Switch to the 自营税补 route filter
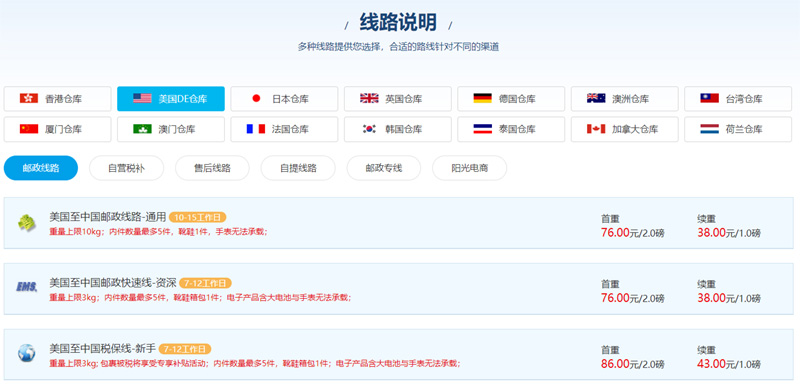This screenshot has height=392, width=800. [x=127, y=168]
